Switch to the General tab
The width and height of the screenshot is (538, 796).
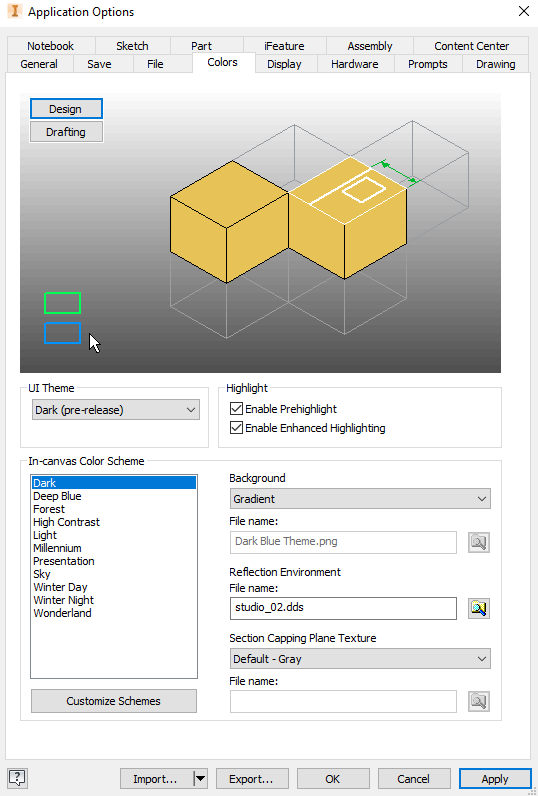39,64
